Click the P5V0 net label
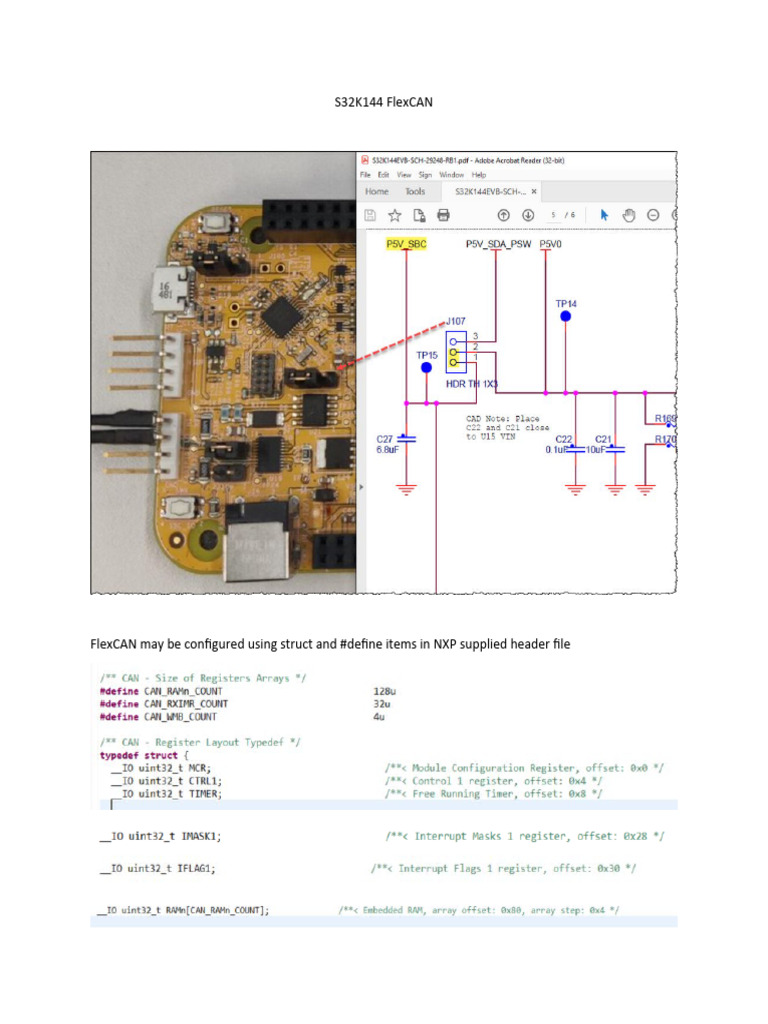The image size is (768, 1024). (x=551, y=244)
